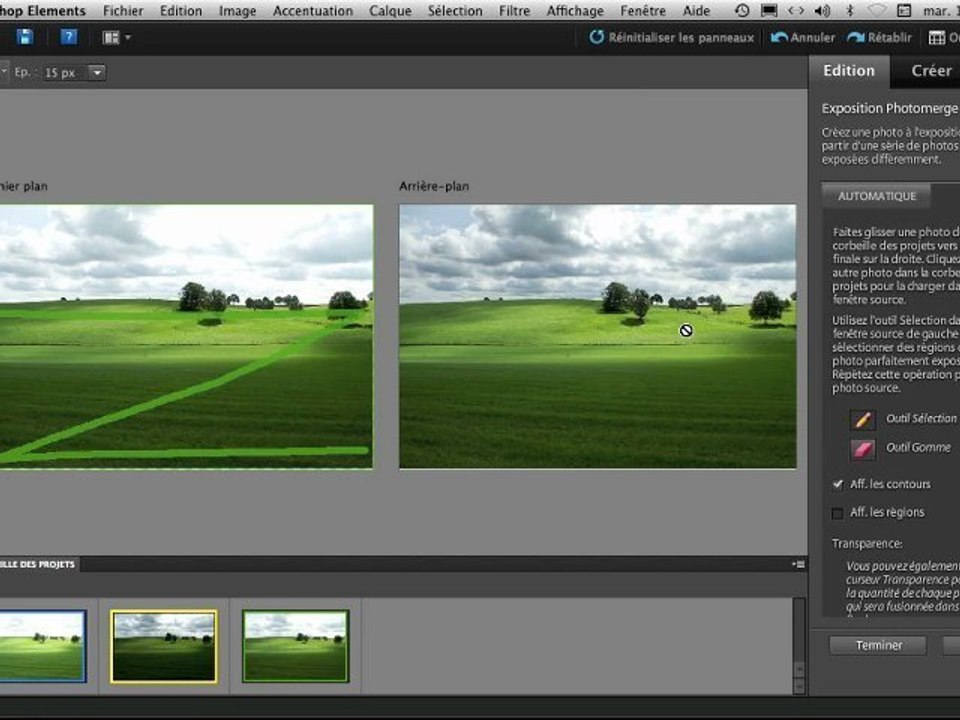Click the Rétablir redo arrow
Screen dimensions: 960x720
856,37
